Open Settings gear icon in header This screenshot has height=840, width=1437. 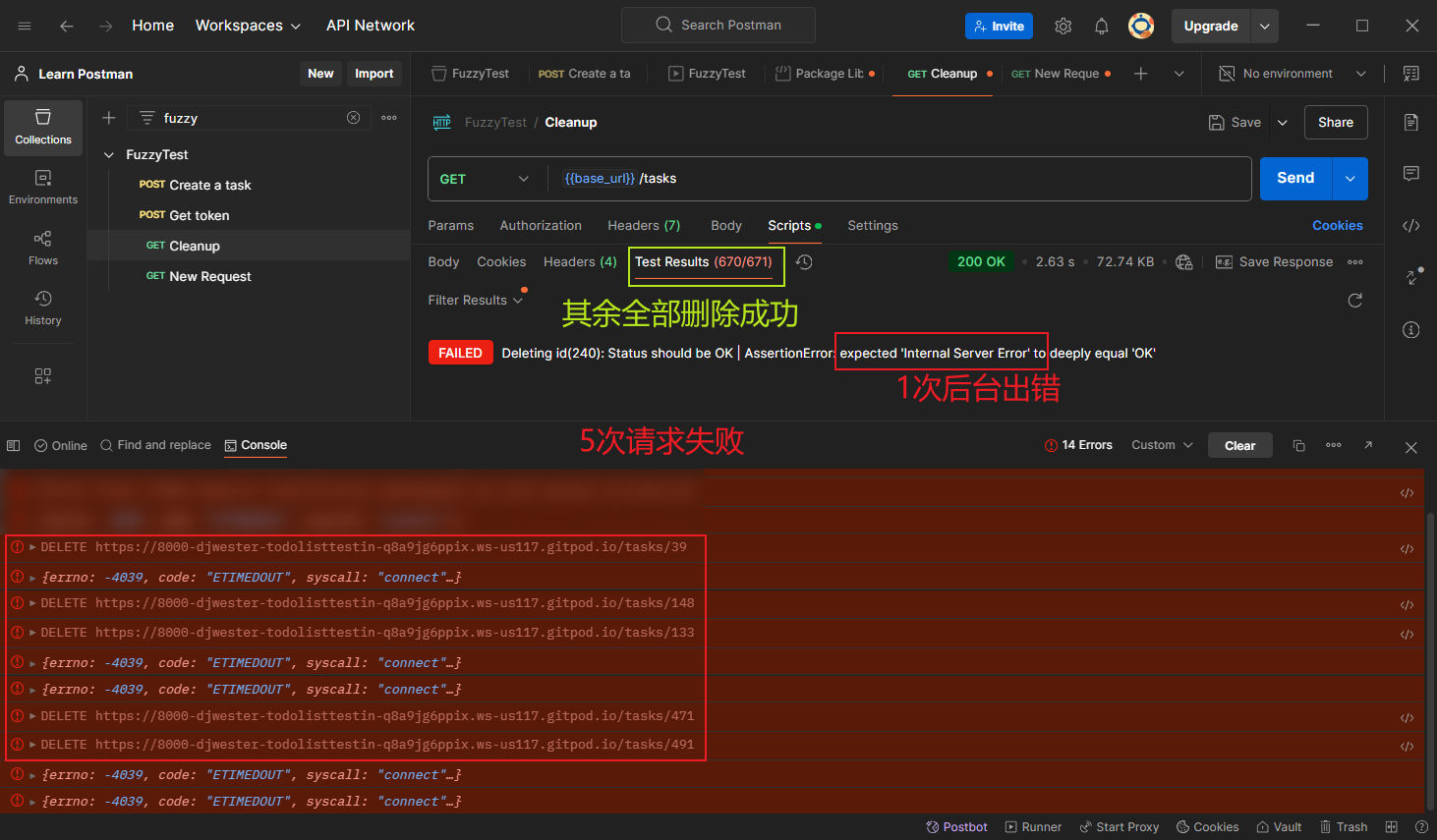click(x=1063, y=27)
